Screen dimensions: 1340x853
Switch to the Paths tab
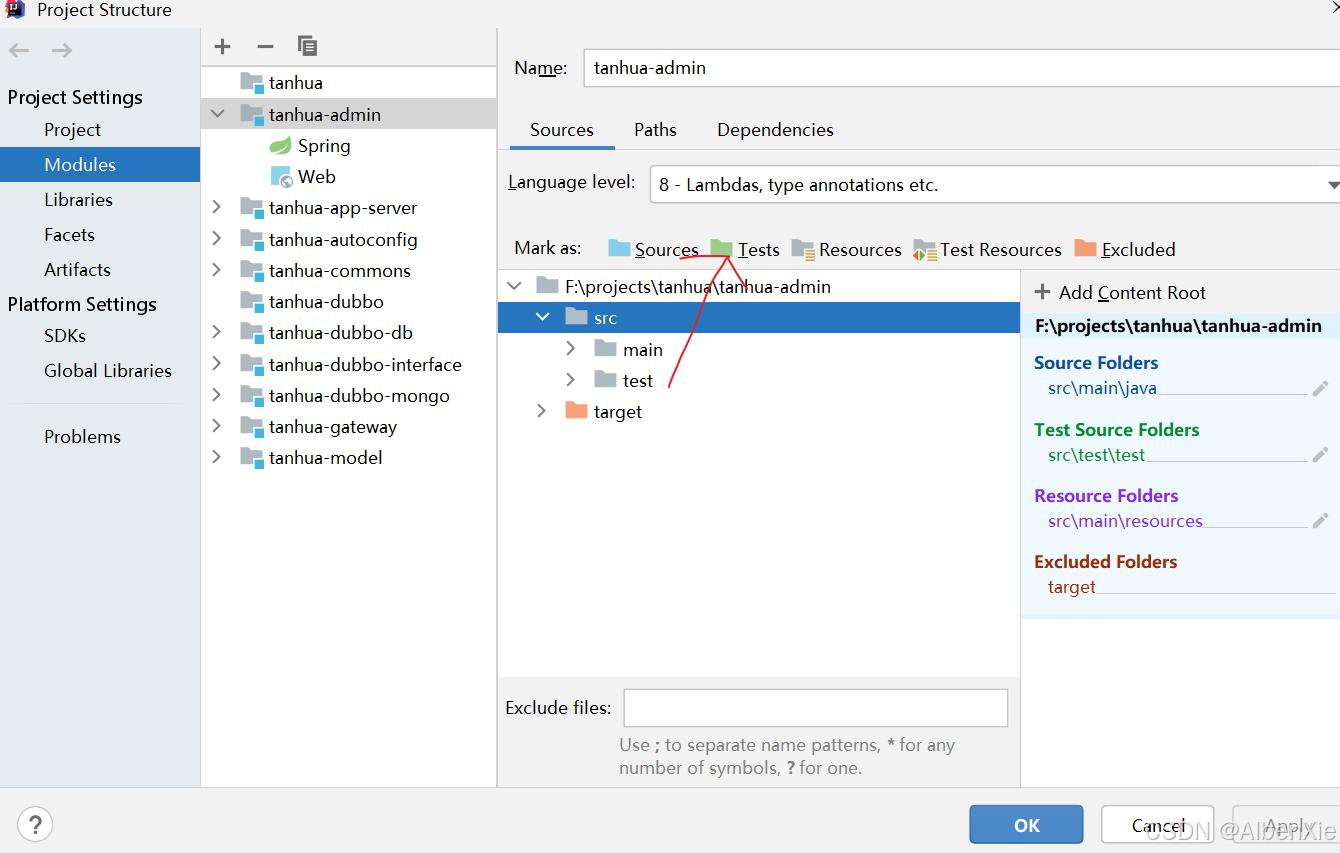(x=655, y=130)
